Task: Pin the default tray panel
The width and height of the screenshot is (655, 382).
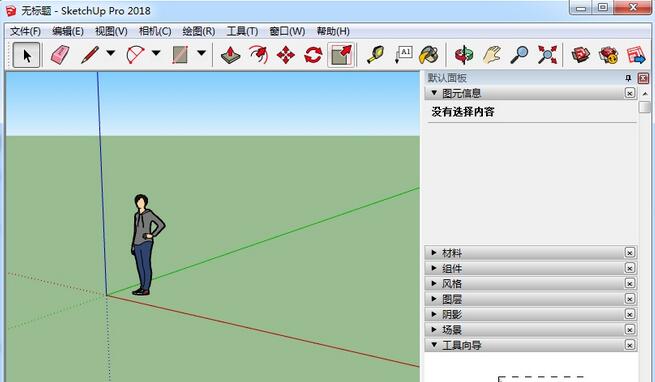Action: 628,78
